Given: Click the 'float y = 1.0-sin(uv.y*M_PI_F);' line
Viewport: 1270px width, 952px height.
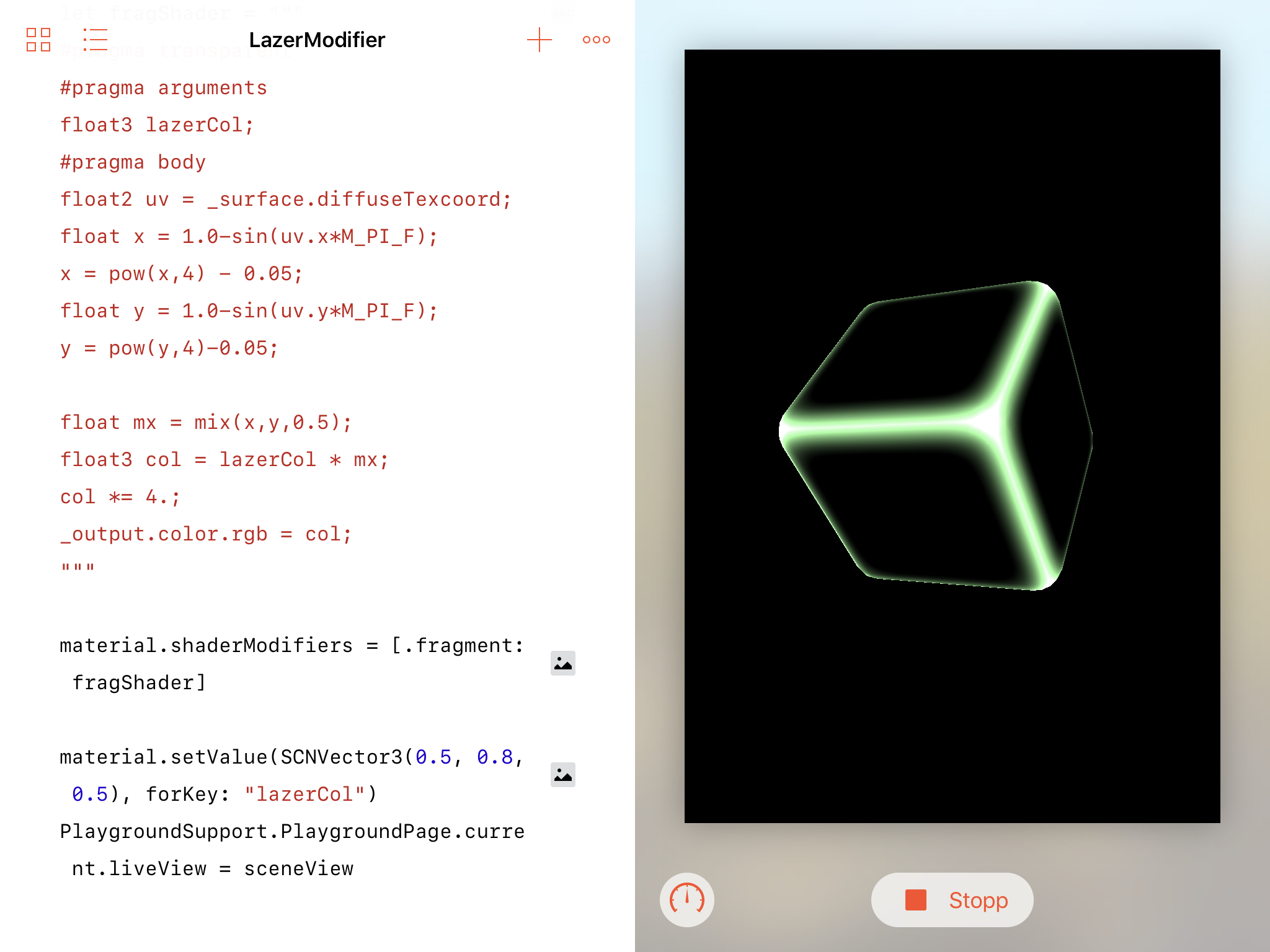Looking at the screenshot, I should click(249, 311).
